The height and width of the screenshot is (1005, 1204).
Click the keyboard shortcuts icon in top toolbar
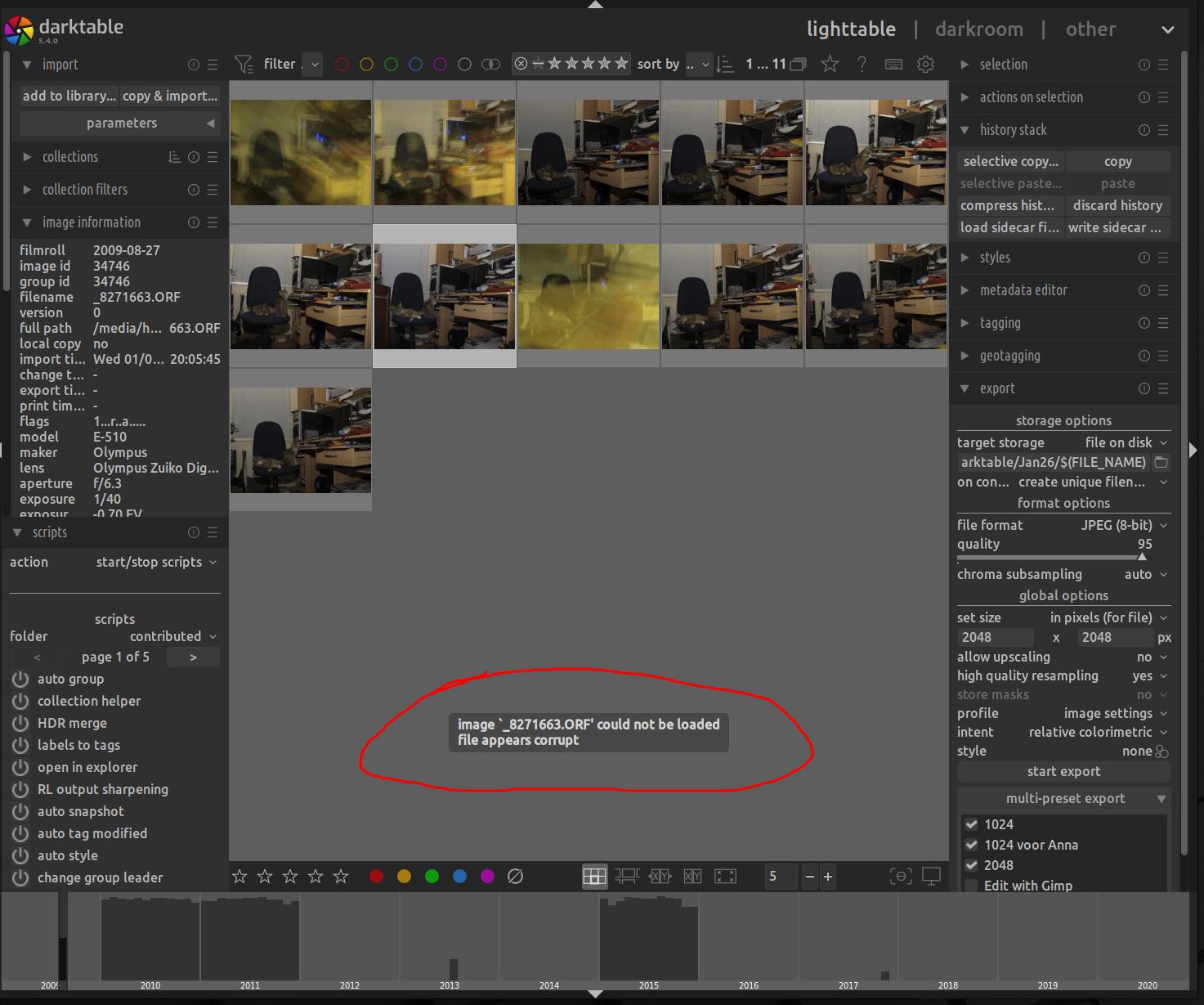[x=893, y=64]
